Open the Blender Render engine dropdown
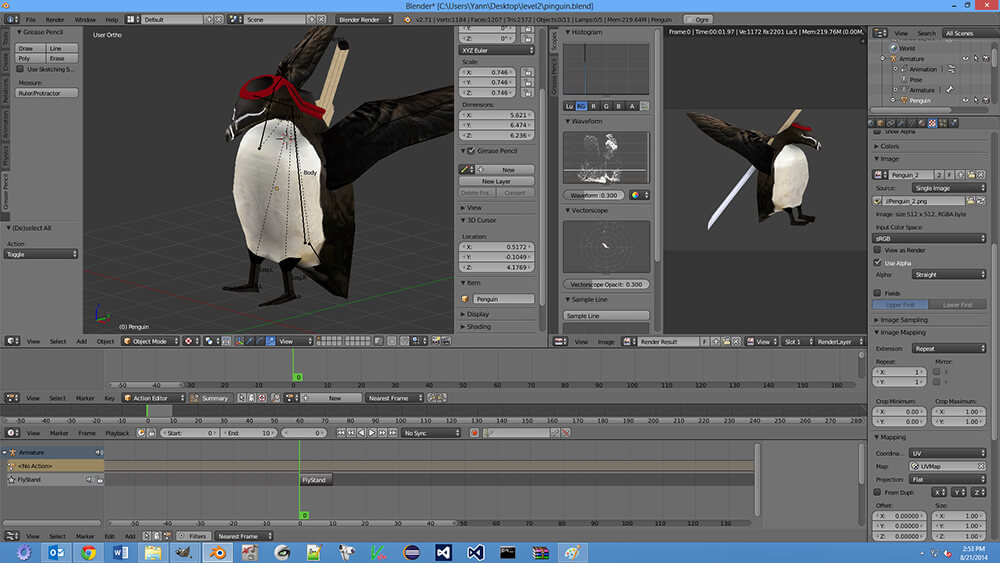 pyautogui.click(x=364, y=19)
